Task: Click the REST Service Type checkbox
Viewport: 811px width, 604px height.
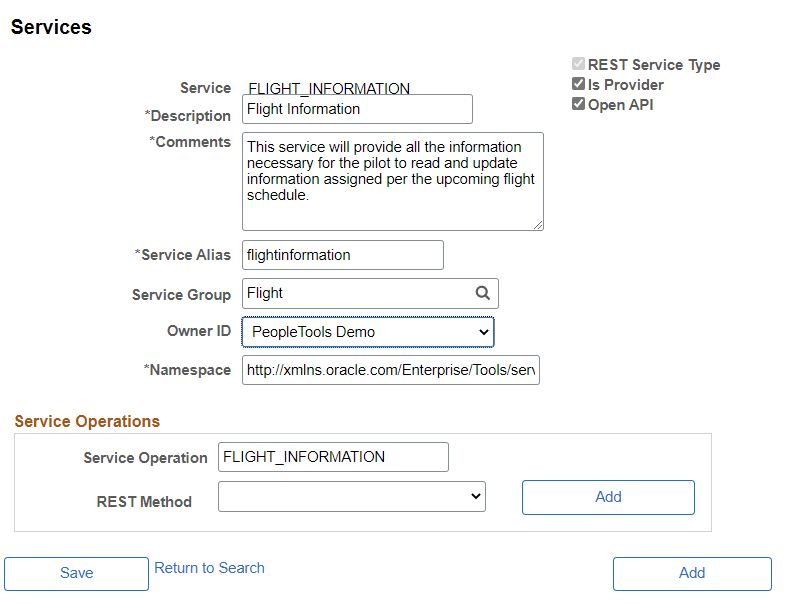Action: 578,64
